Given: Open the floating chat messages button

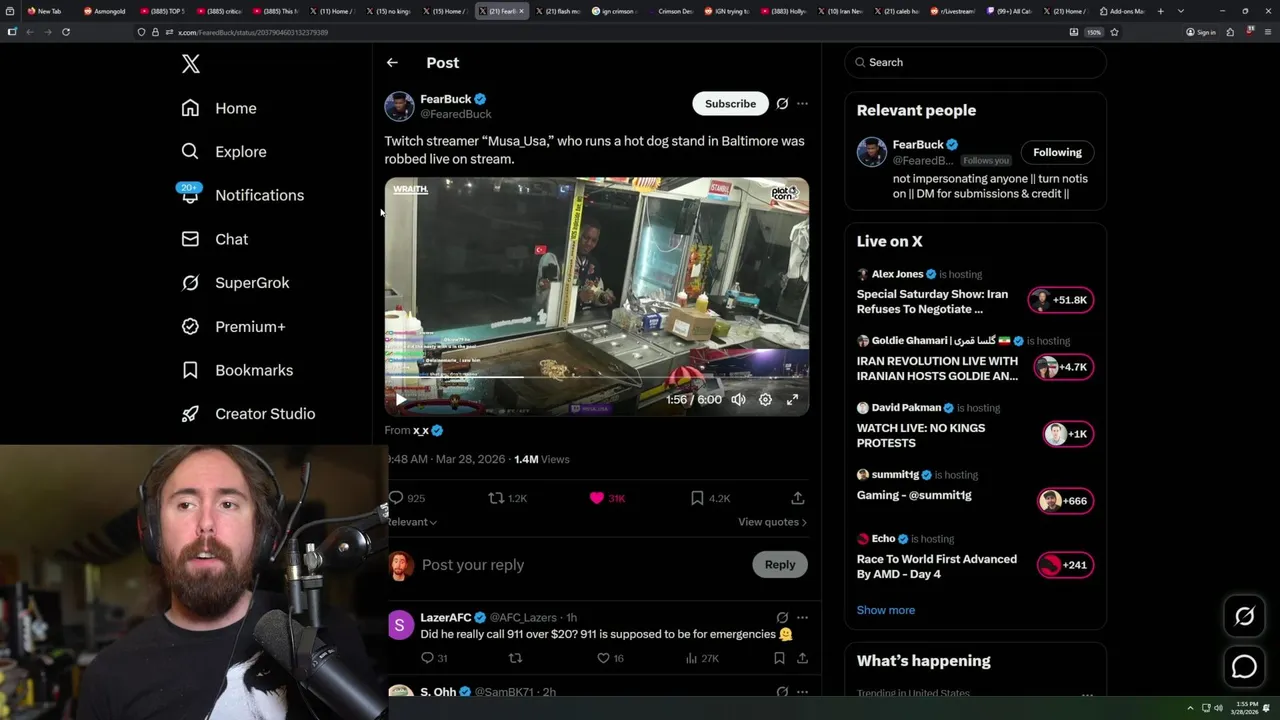Looking at the screenshot, I should pyautogui.click(x=1244, y=666).
